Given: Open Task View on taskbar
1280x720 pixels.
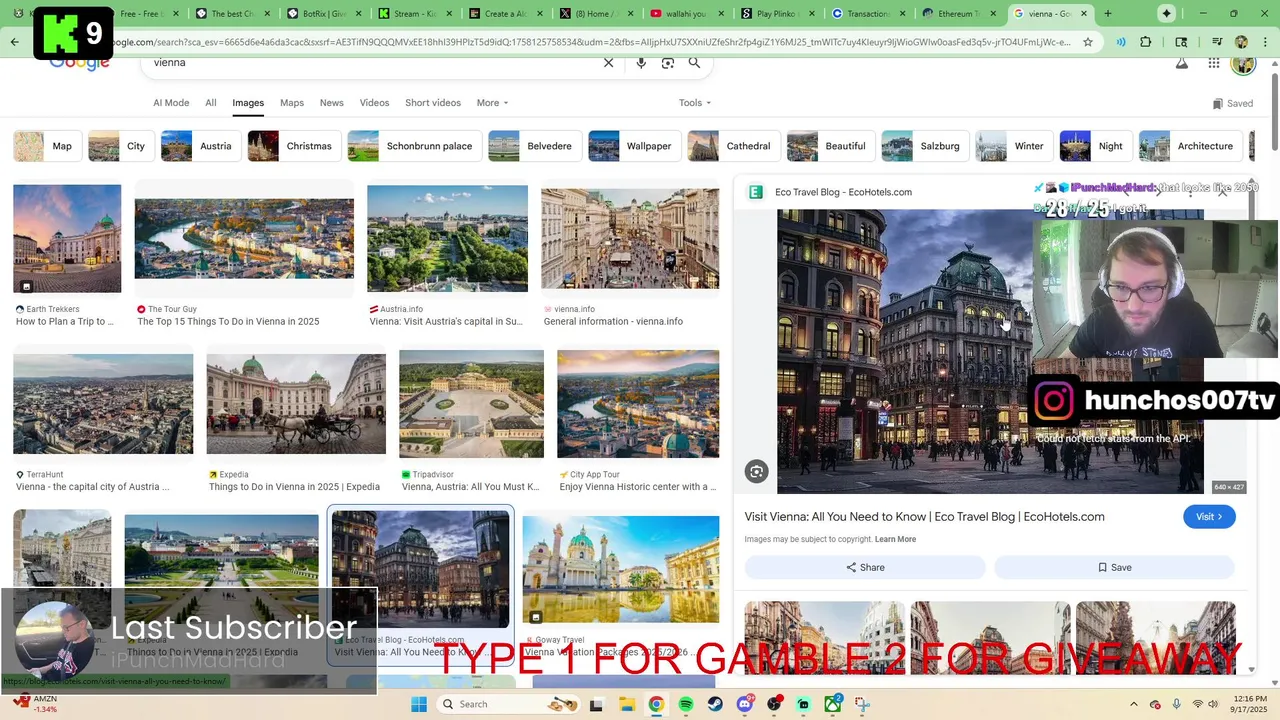Looking at the screenshot, I should click(597, 704).
